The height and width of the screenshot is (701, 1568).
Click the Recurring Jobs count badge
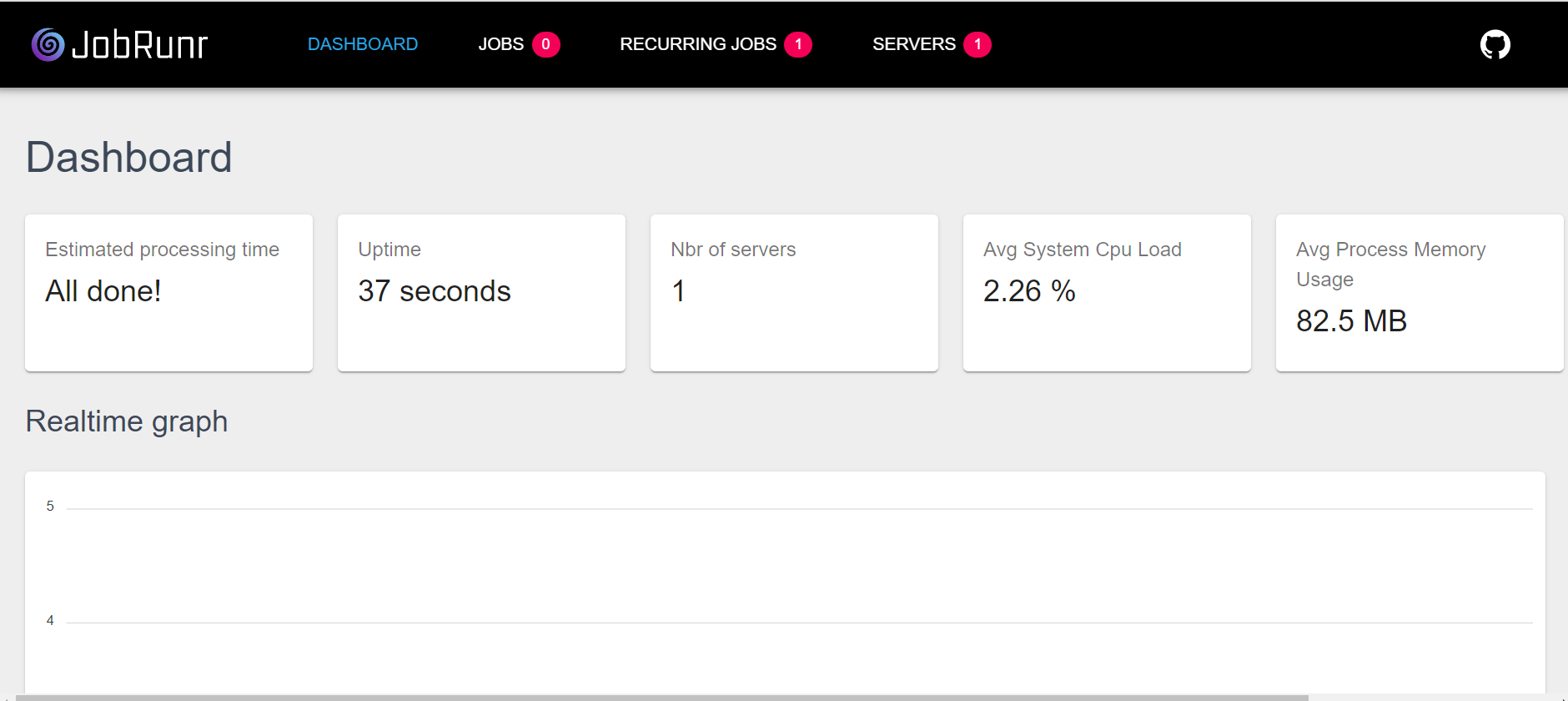(798, 44)
